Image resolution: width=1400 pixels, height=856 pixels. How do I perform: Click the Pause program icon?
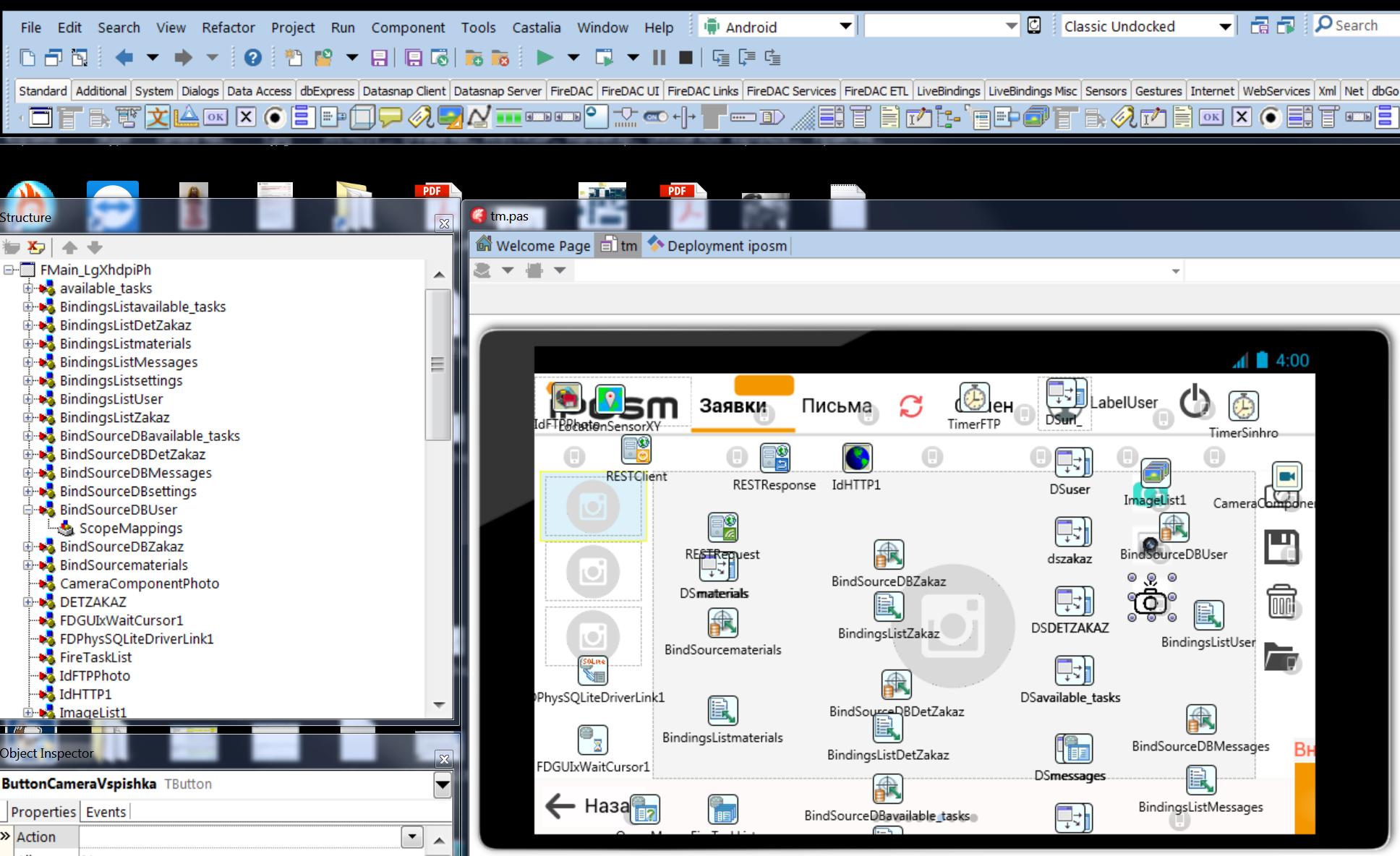click(x=659, y=57)
